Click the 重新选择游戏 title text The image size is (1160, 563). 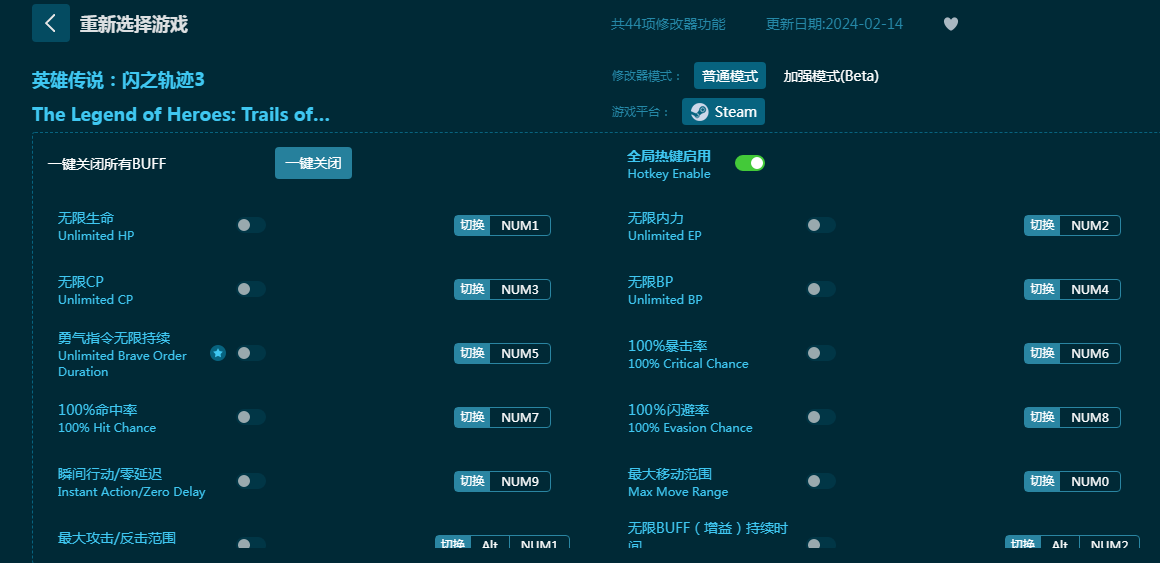(x=134, y=24)
